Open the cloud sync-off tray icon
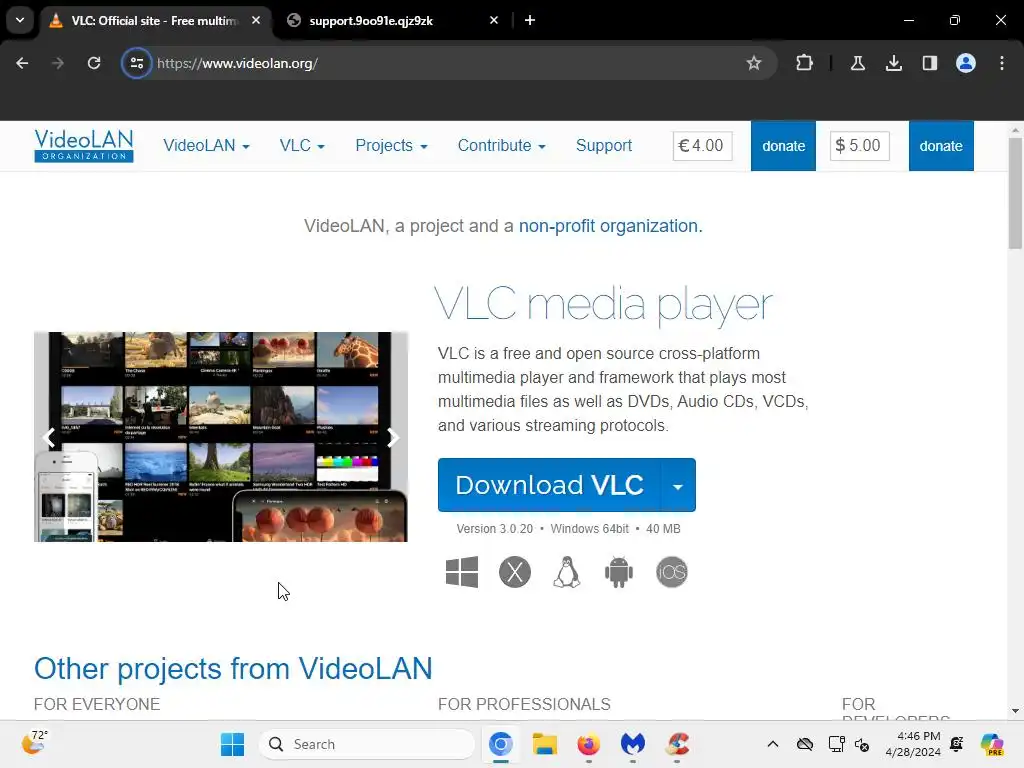The image size is (1024, 768). [805, 744]
